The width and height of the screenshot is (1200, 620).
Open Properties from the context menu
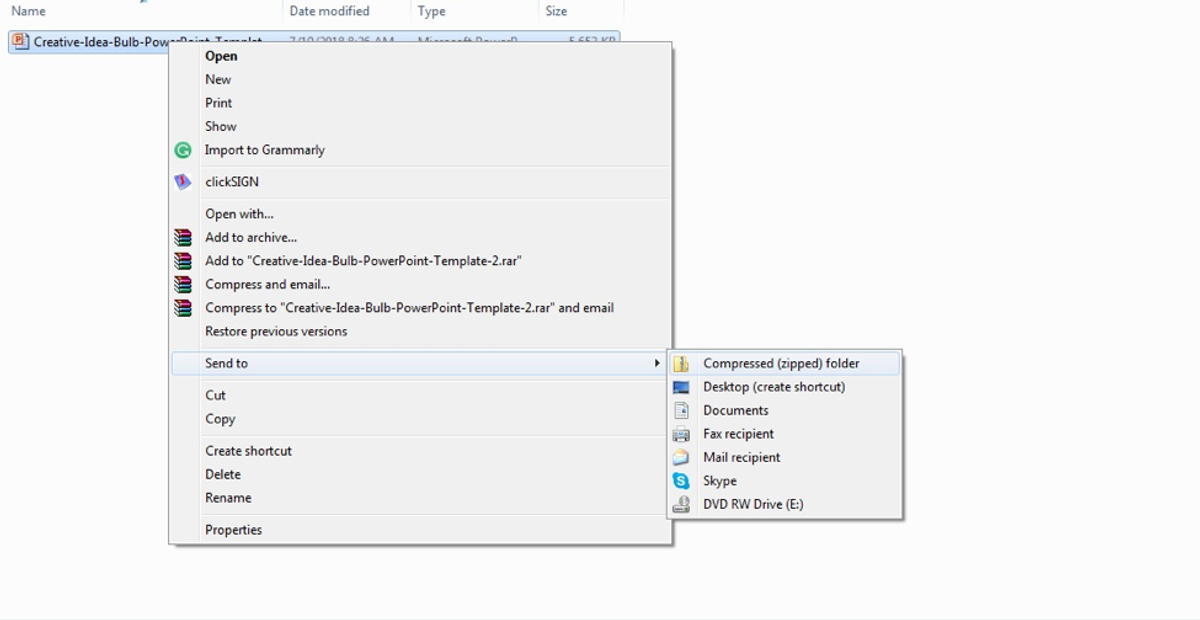(233, 529)
